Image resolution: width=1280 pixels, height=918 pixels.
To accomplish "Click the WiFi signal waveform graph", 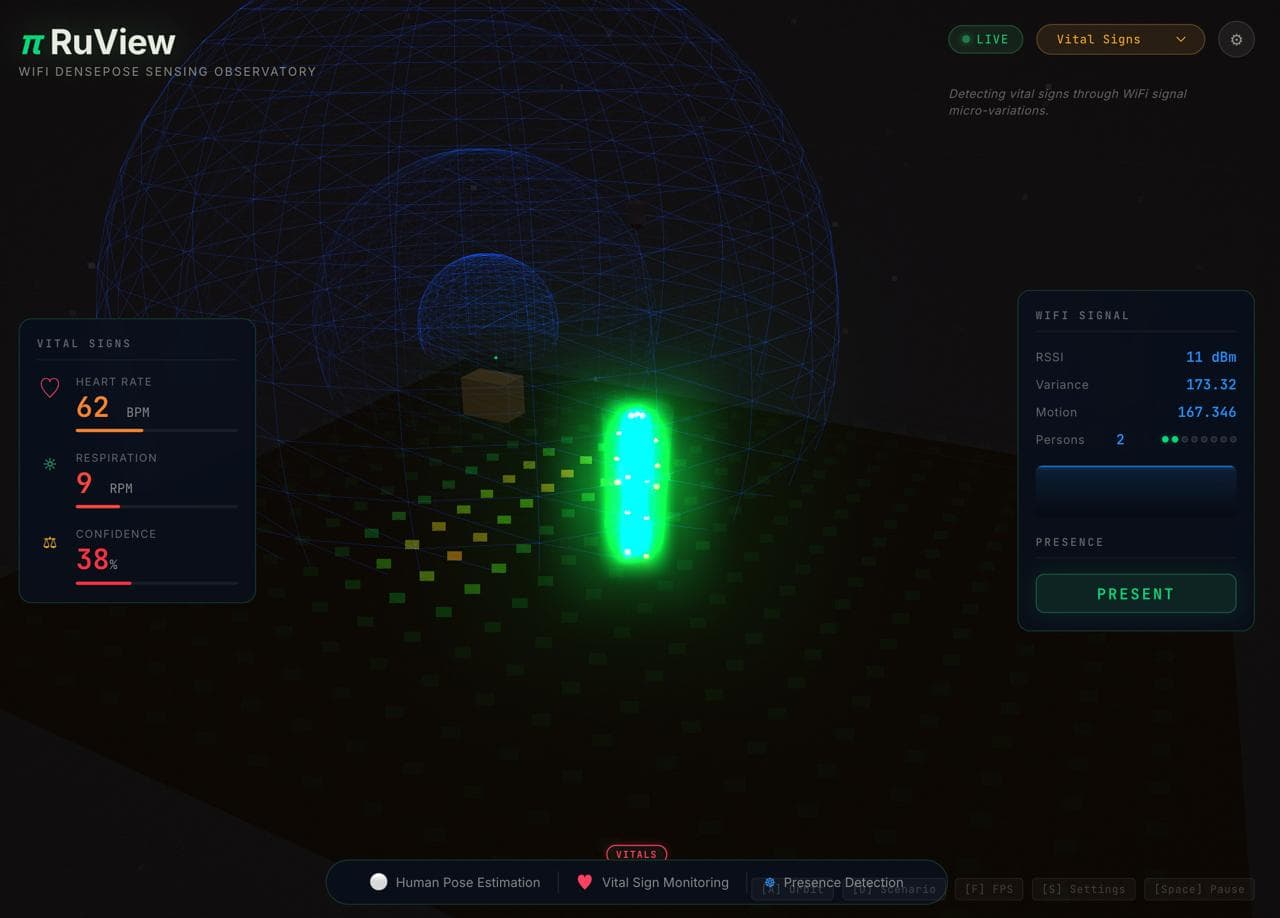I will pos(1136,489).
